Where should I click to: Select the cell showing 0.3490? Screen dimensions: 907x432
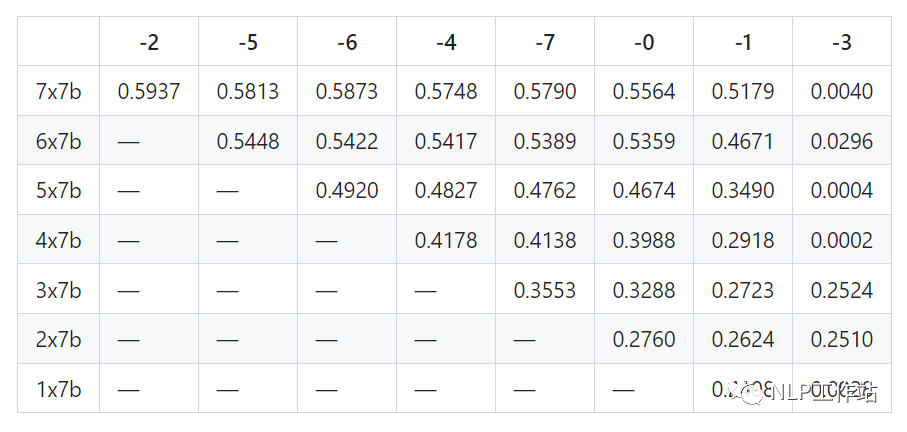tap(743, 191)
